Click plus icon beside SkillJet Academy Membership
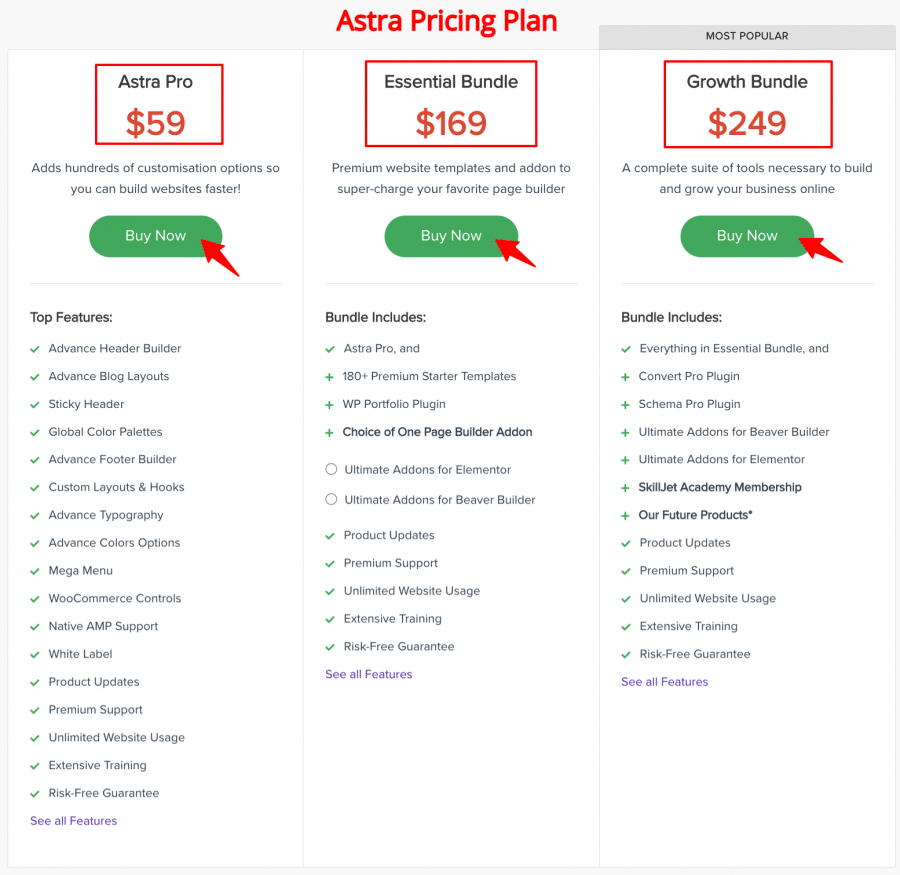 626,488
